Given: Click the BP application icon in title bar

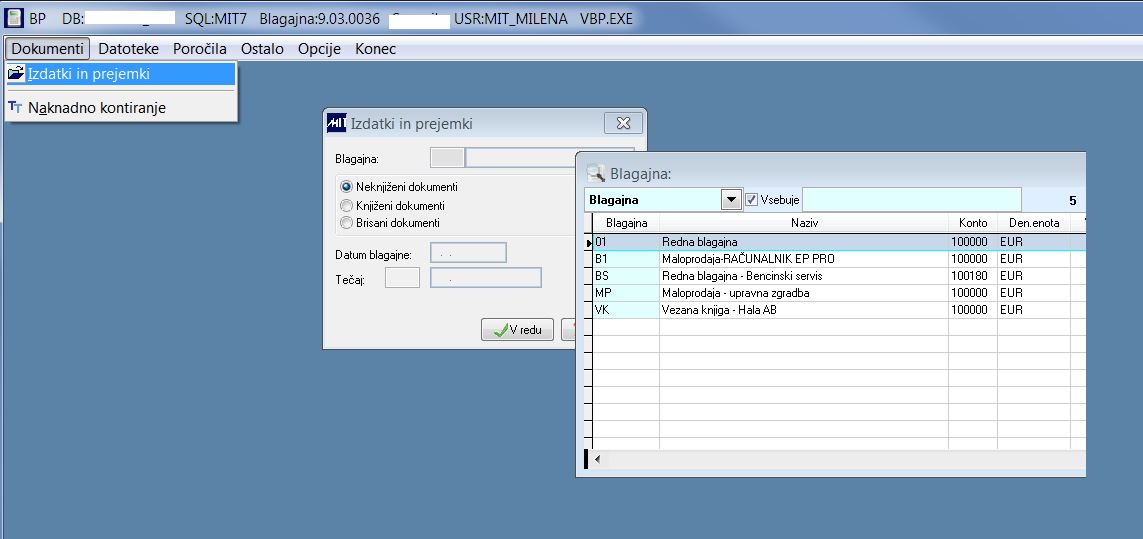Looking at the screenshot, I should (x=14, y=18).
